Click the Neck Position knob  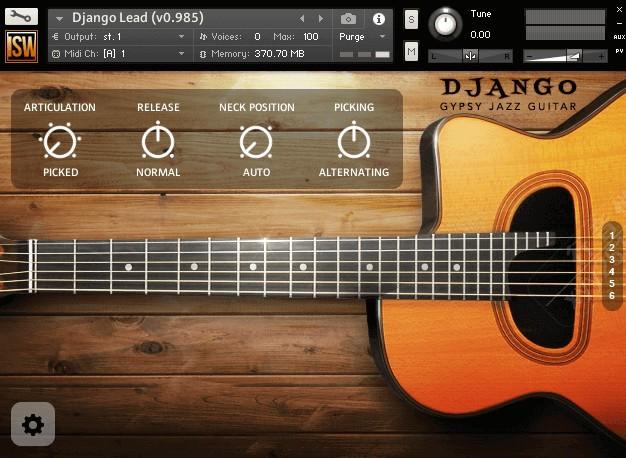click(x=256, y=141)
